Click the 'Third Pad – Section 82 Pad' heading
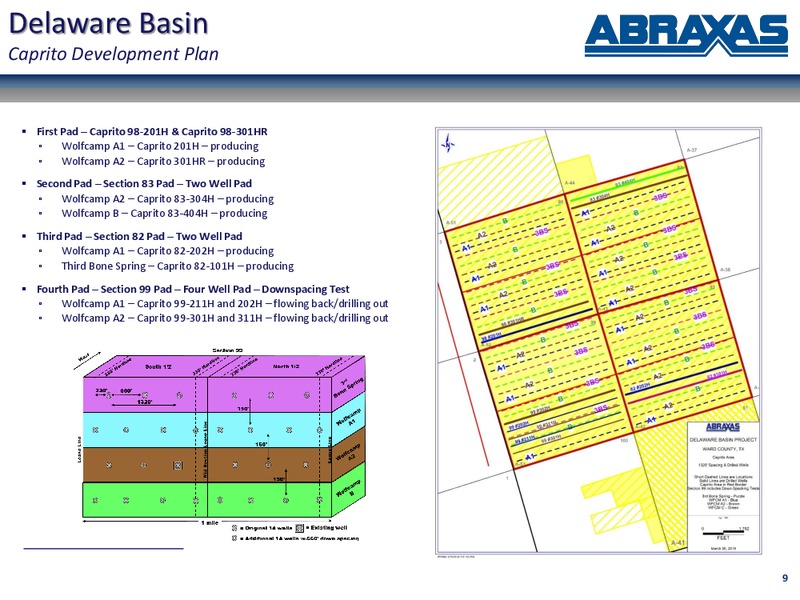Viewport: 800px width, 600px height. [139, 236]
